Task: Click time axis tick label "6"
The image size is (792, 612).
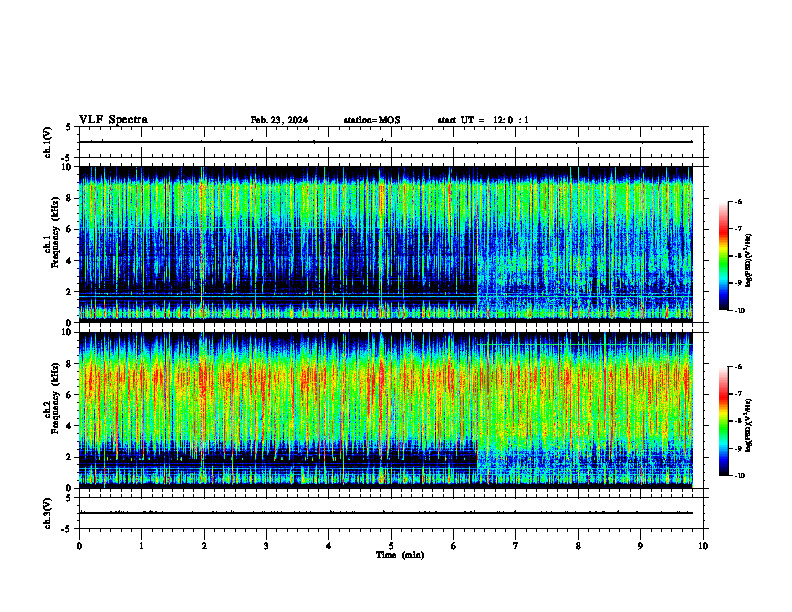Action: [454, 546]
